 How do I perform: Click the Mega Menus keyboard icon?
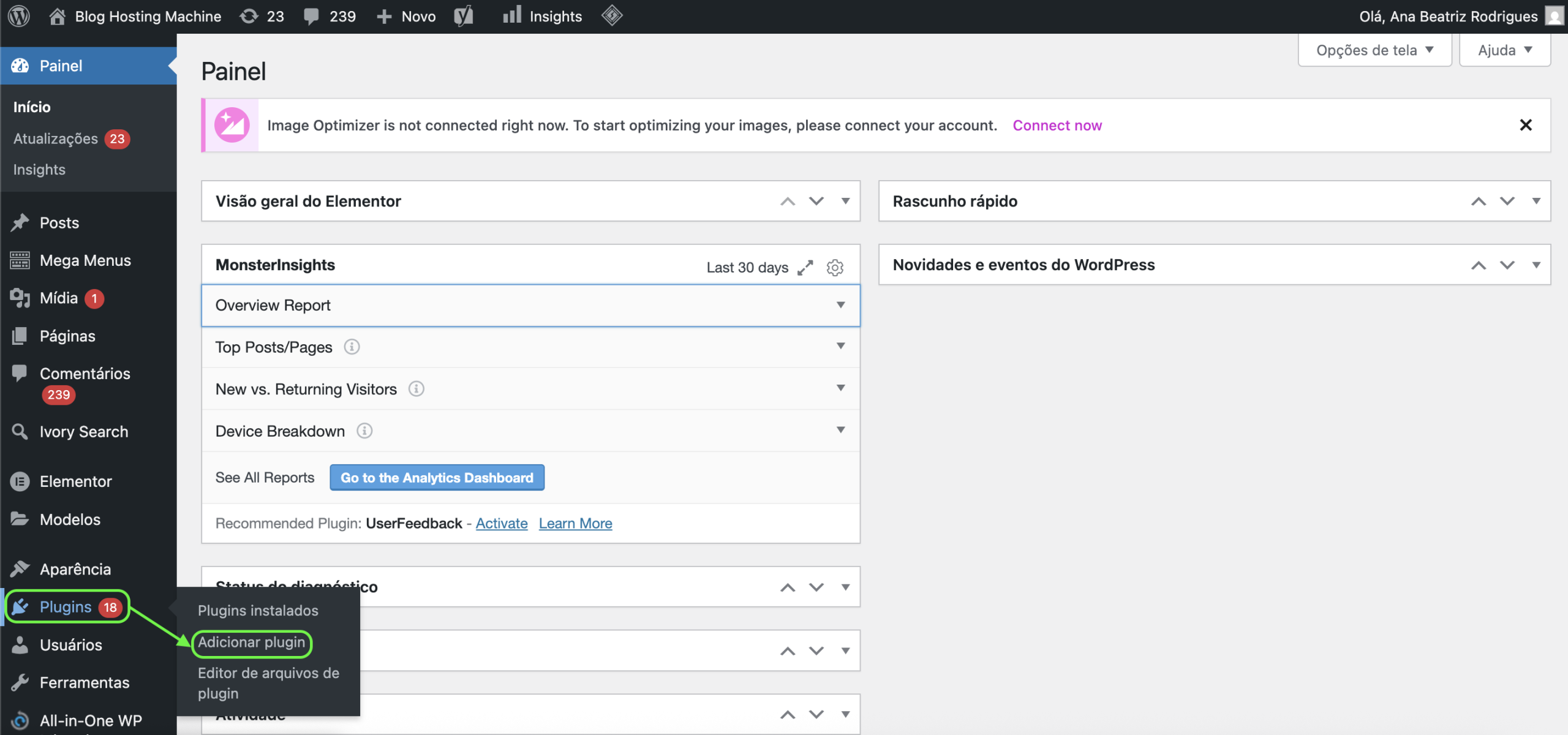pos(20,260)
